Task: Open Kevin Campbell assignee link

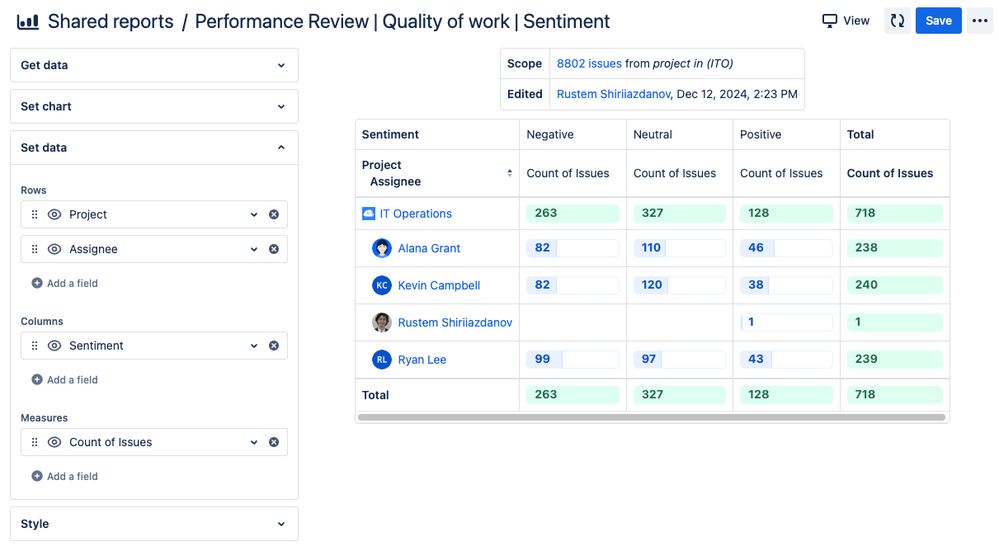Action: (439, 285)
